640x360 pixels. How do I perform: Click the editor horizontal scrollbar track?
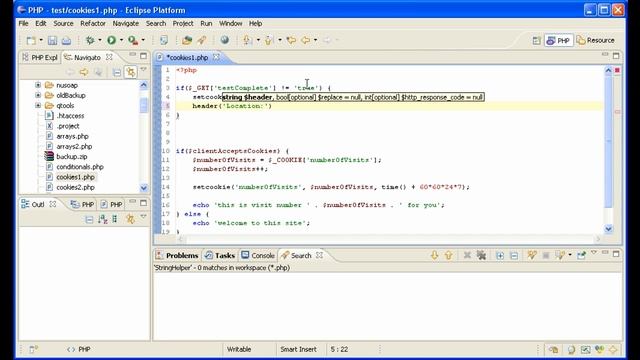point(390,239)
